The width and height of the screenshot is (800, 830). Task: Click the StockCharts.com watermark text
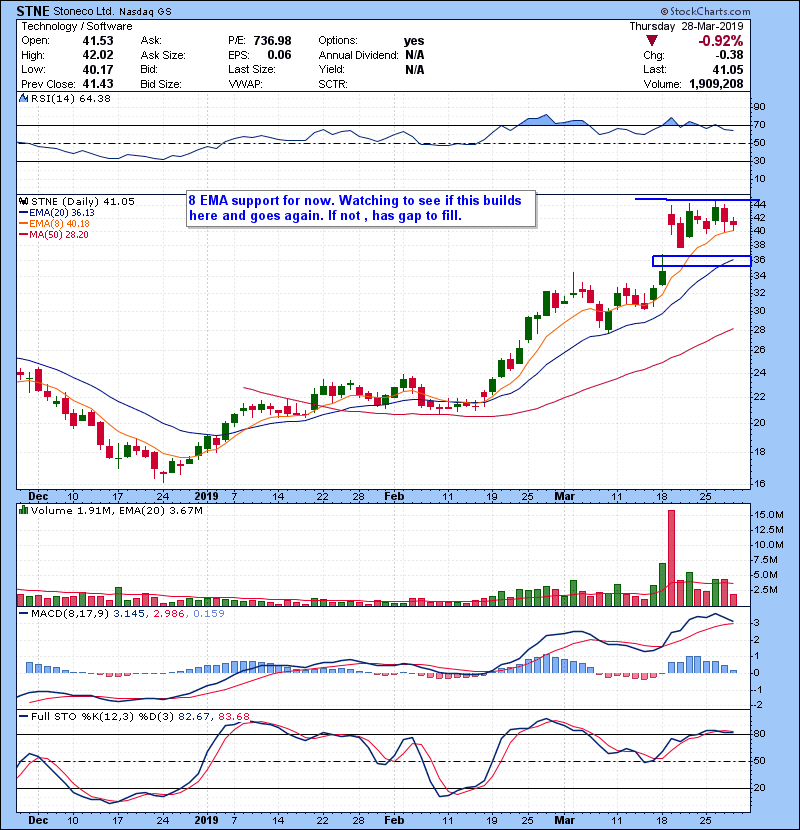coord(705,11)
